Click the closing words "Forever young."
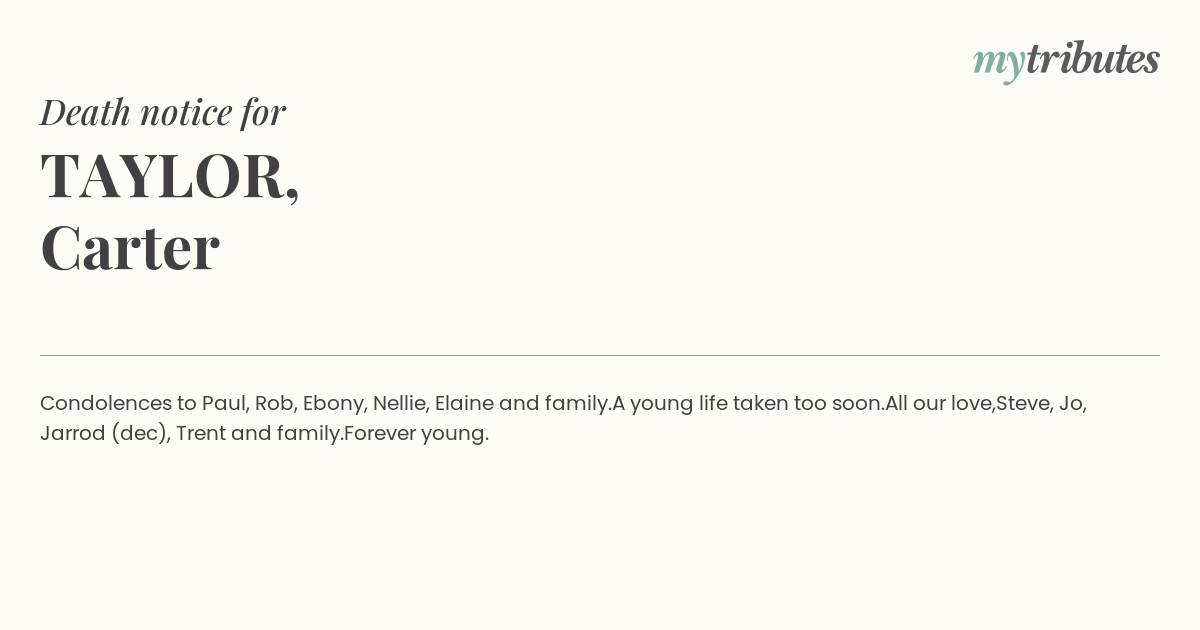This screenshot has width=1200, height=630. pyautogui.click(x=416, y=433)
